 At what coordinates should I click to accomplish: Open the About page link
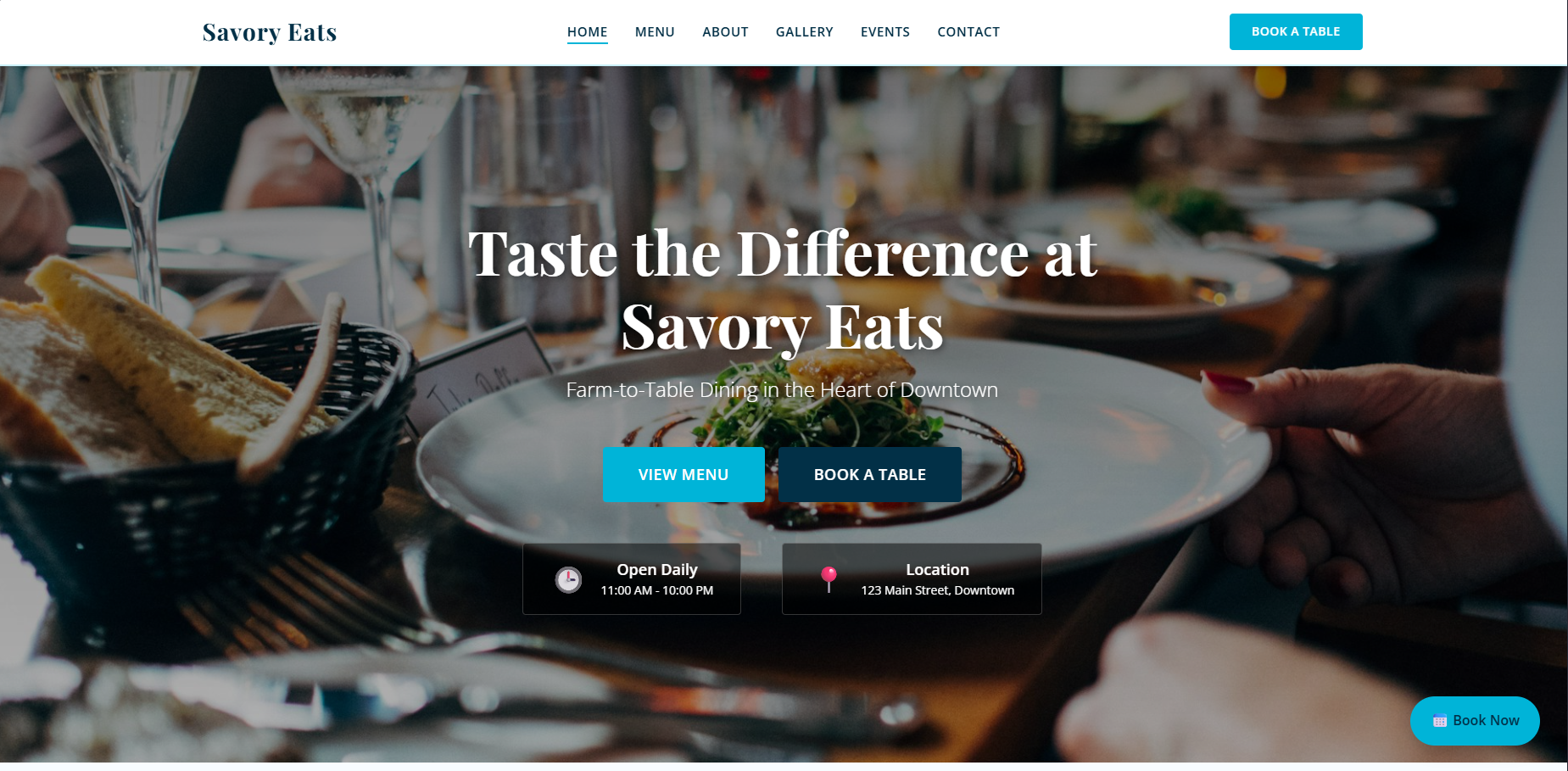click(725, 32)
